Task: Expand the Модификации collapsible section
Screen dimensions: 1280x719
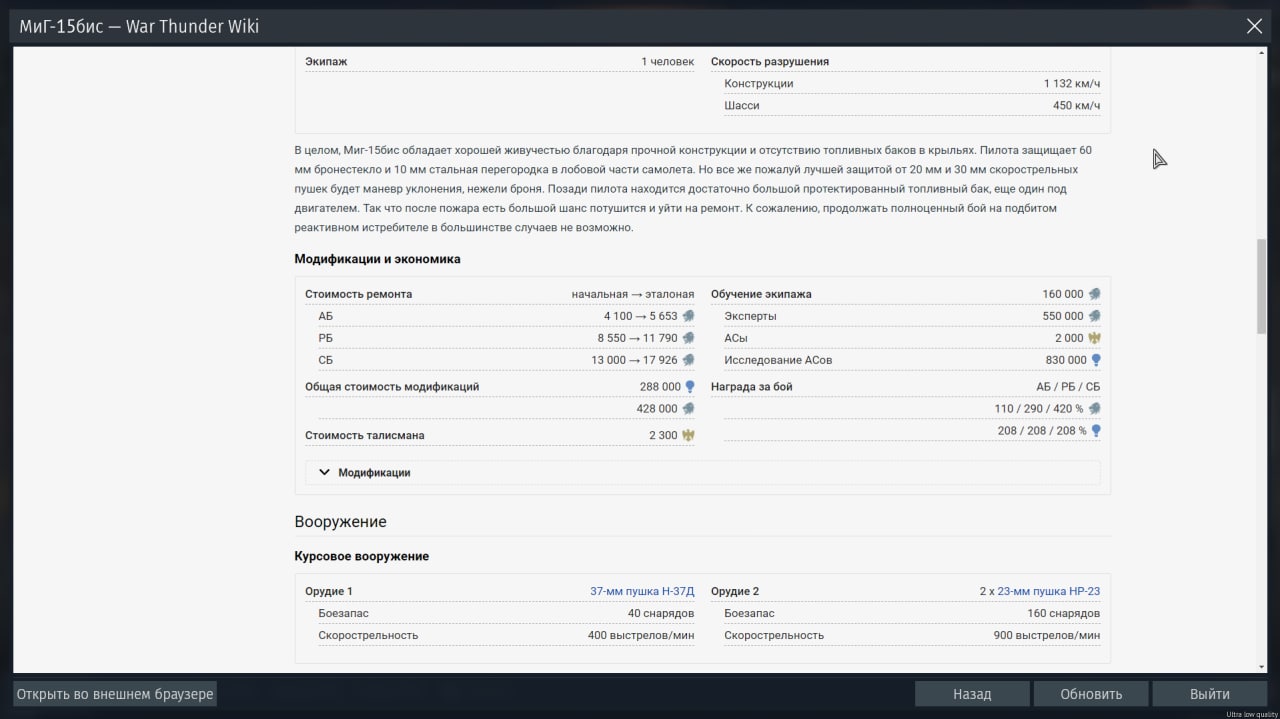Action: point(703,472)
